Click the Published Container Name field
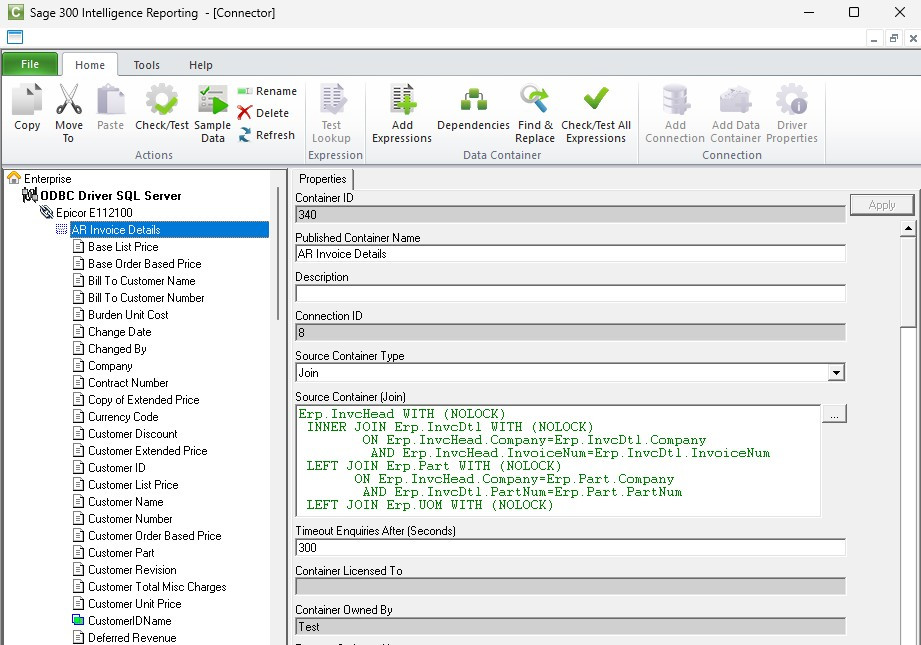Image resolution: width=921 pixels, height=645 pixels. coord(570,254)
